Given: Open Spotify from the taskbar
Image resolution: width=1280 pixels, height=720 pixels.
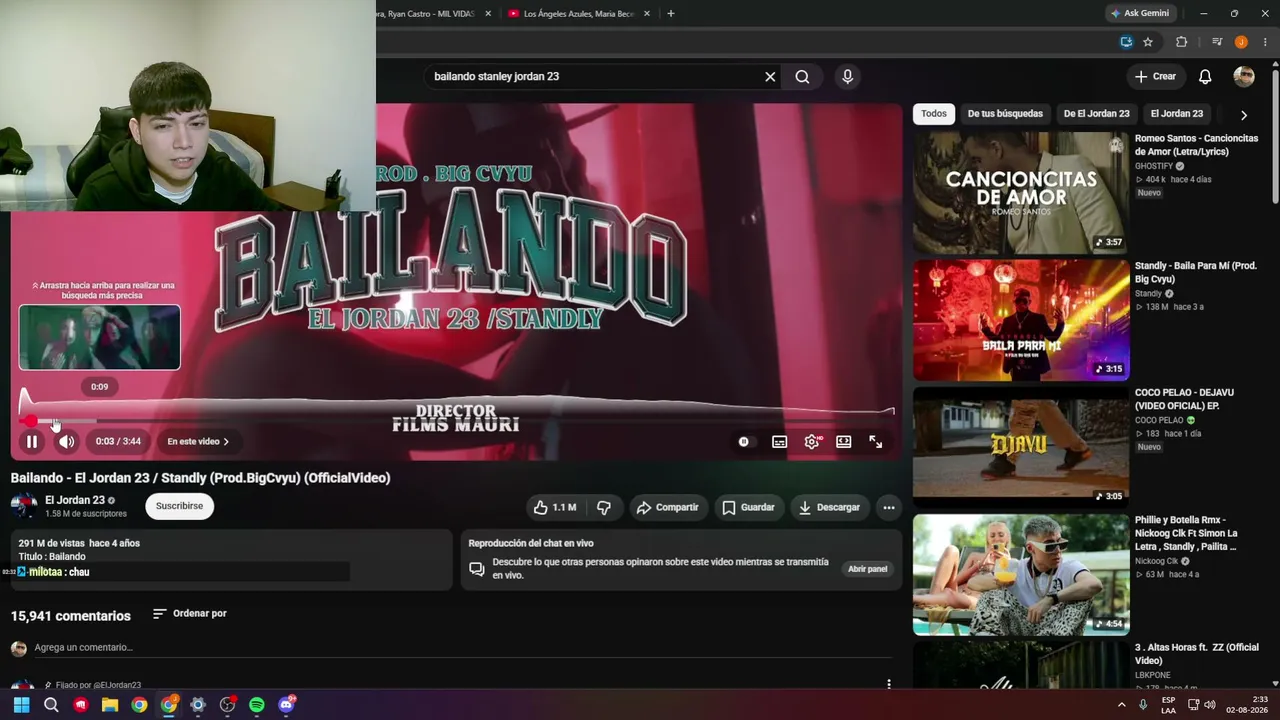Looking at the screenshot, I should tap(257, 705).
